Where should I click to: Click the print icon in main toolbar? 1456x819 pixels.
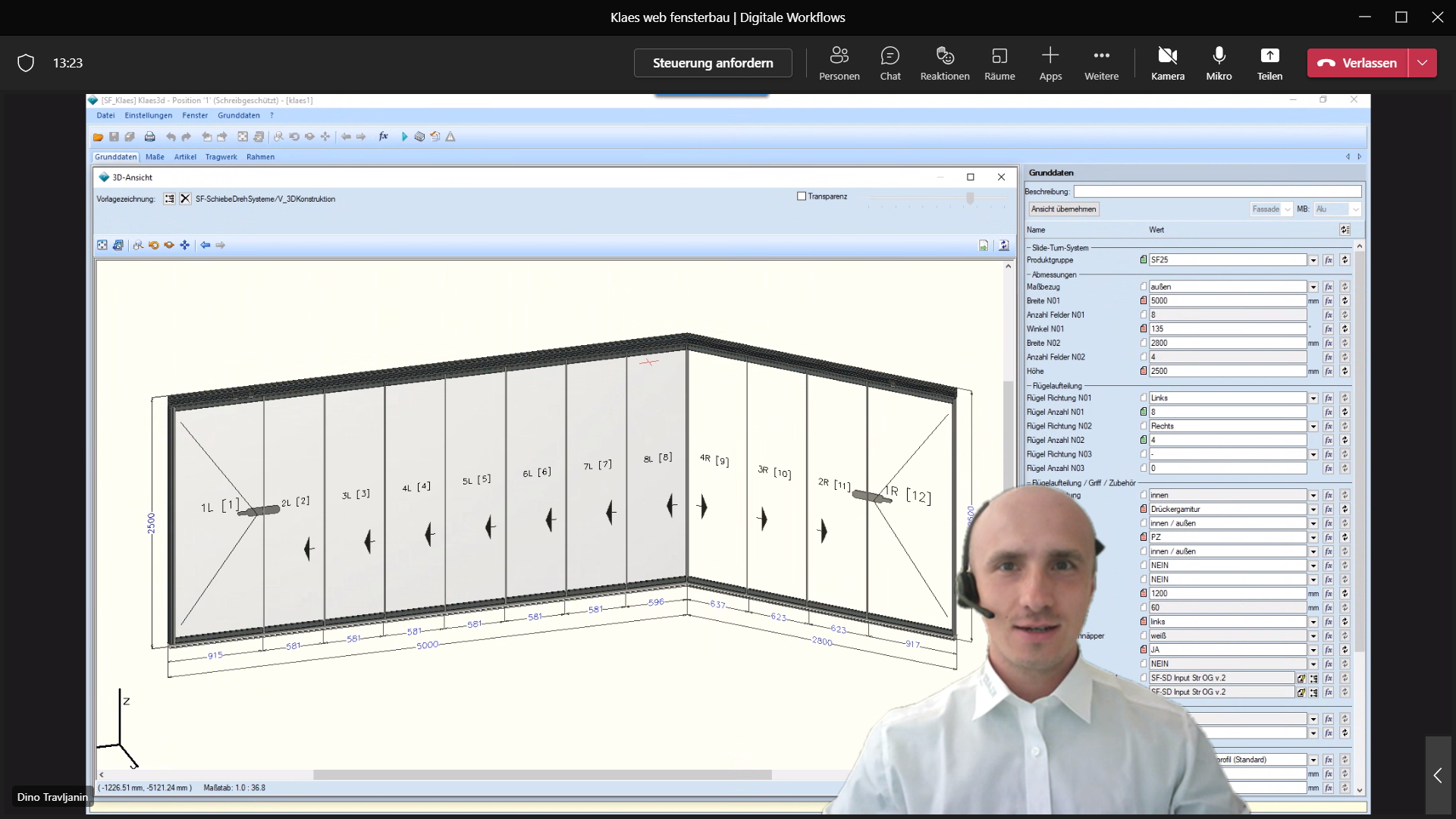150,137
